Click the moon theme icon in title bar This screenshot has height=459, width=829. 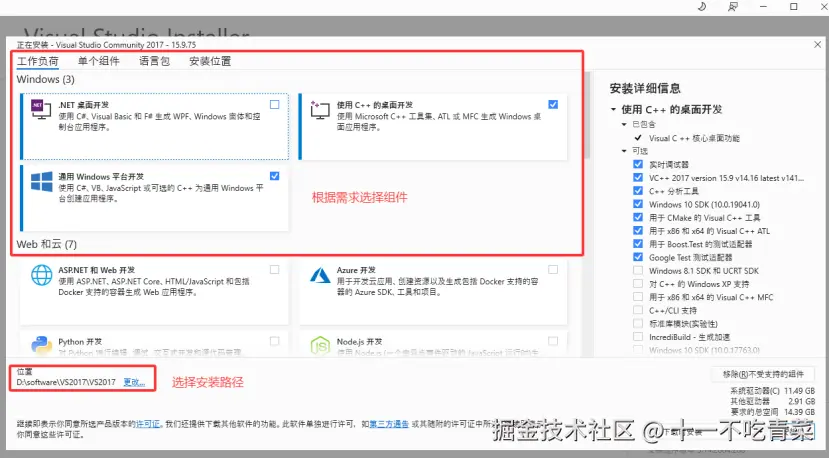click(x=702, y=7)
